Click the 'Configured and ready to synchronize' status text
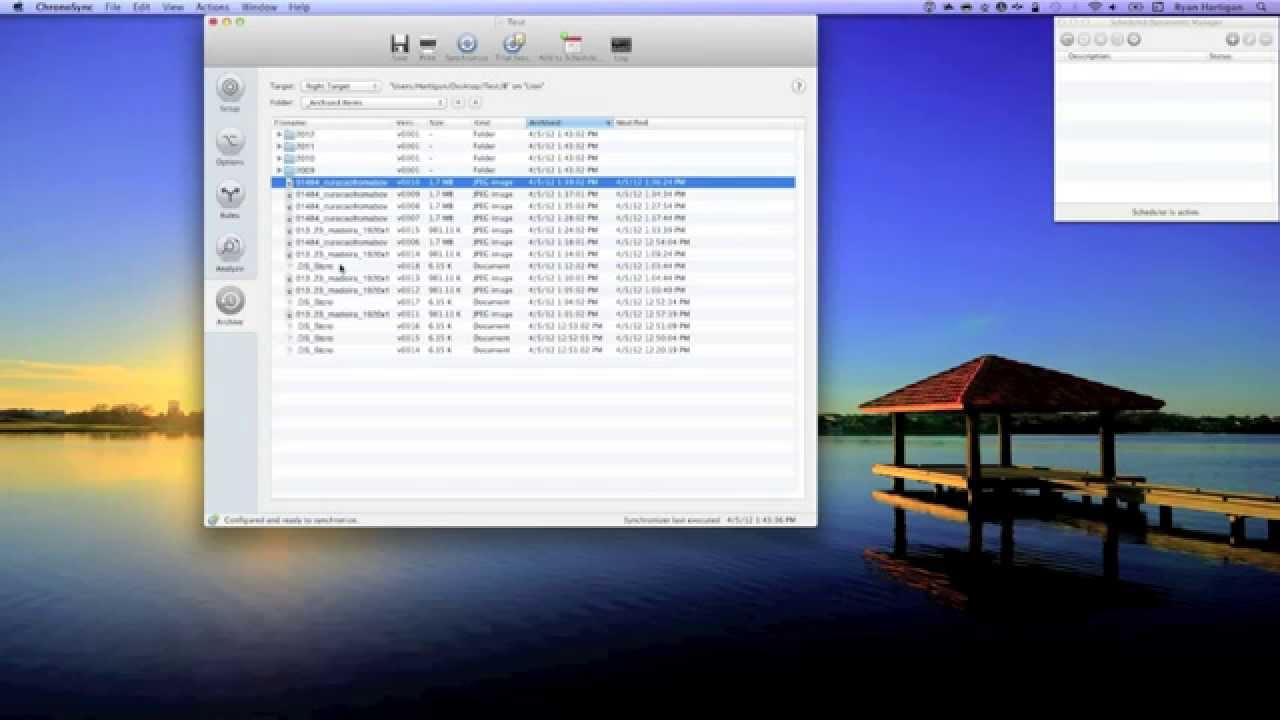The image size is (1280, 720). [291, 520]
